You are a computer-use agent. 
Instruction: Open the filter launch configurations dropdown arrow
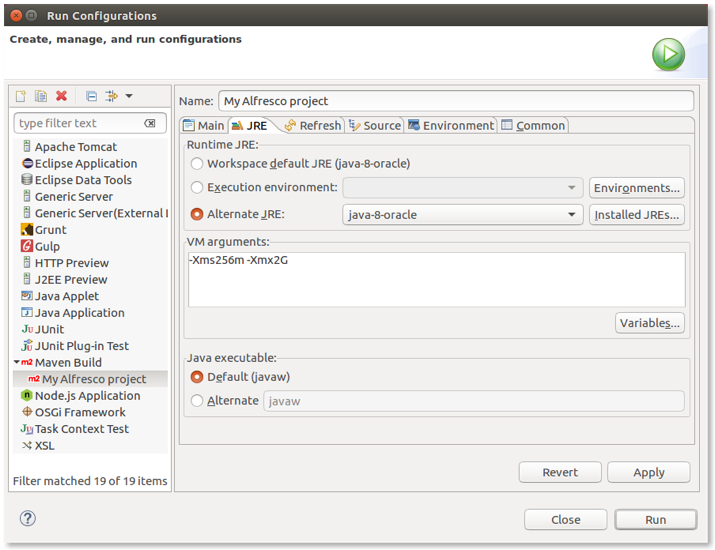coord(129,97)
